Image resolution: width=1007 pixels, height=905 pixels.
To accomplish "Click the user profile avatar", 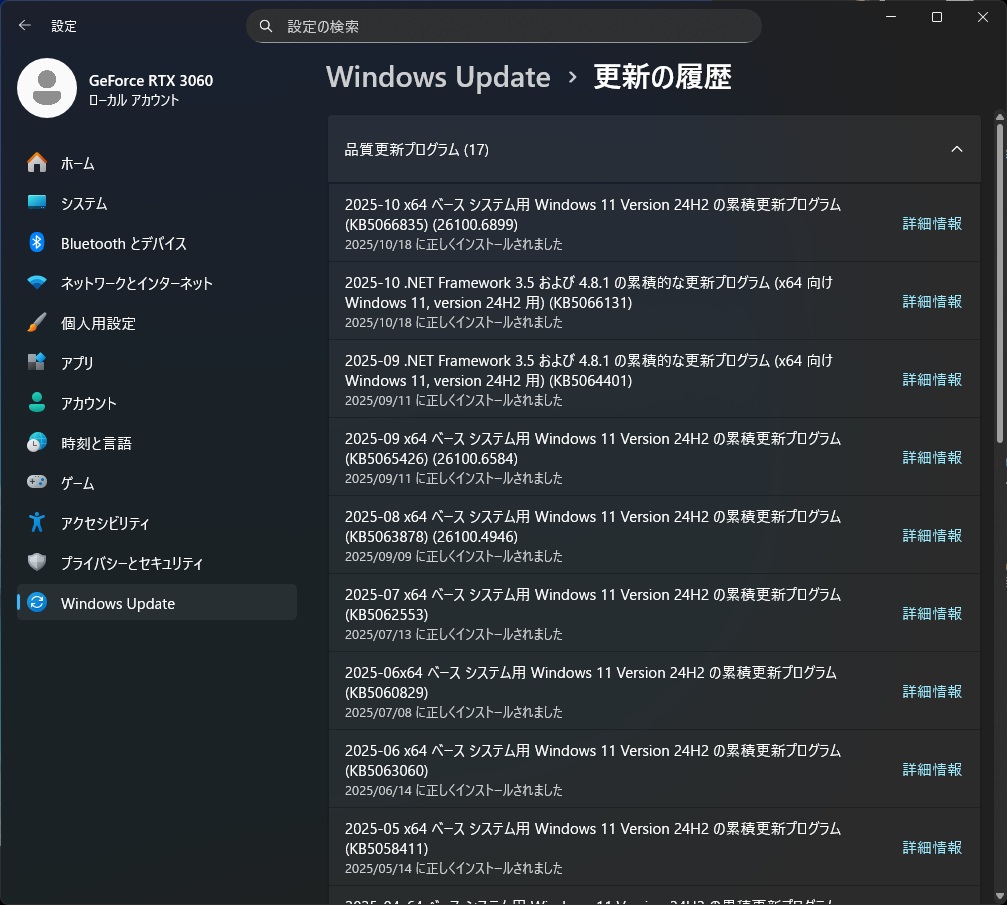I will (x=47, y=88).
